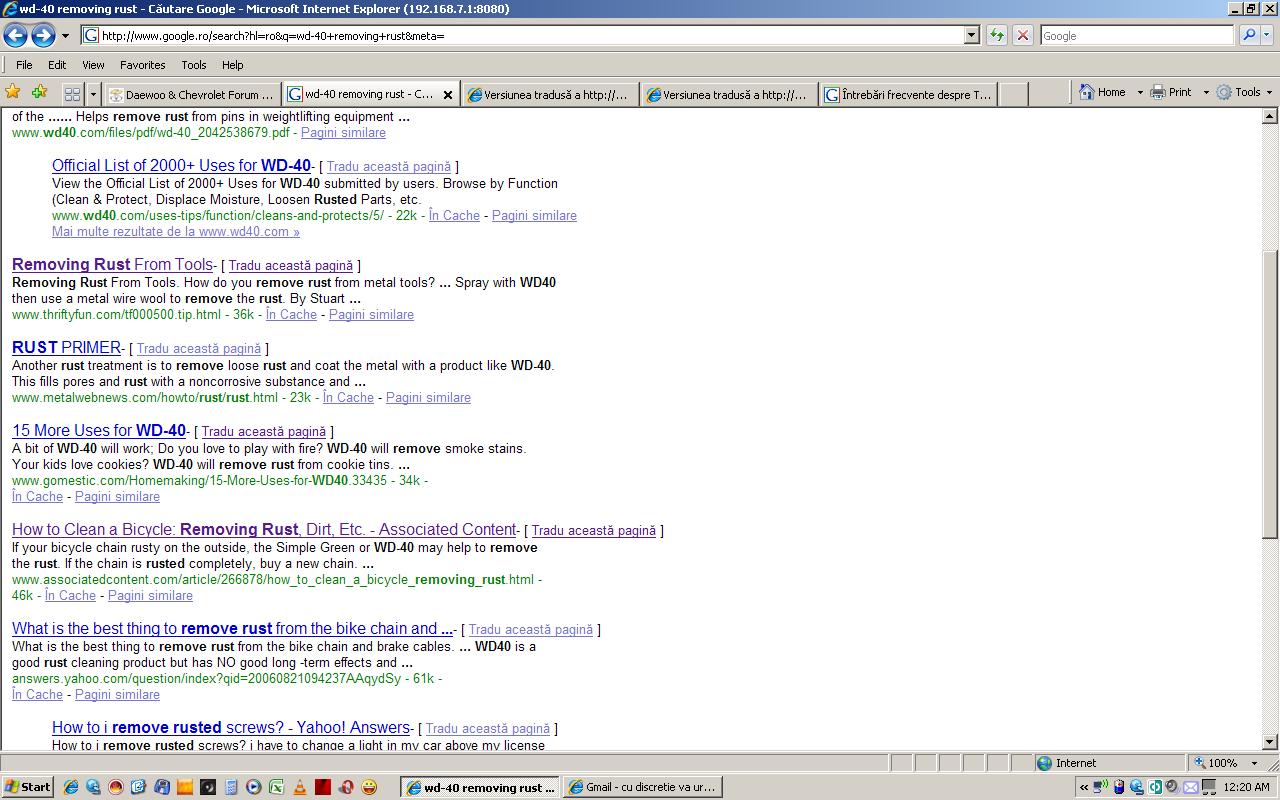Click Add to Favorites star-plus icon

[x=39, y=92]
